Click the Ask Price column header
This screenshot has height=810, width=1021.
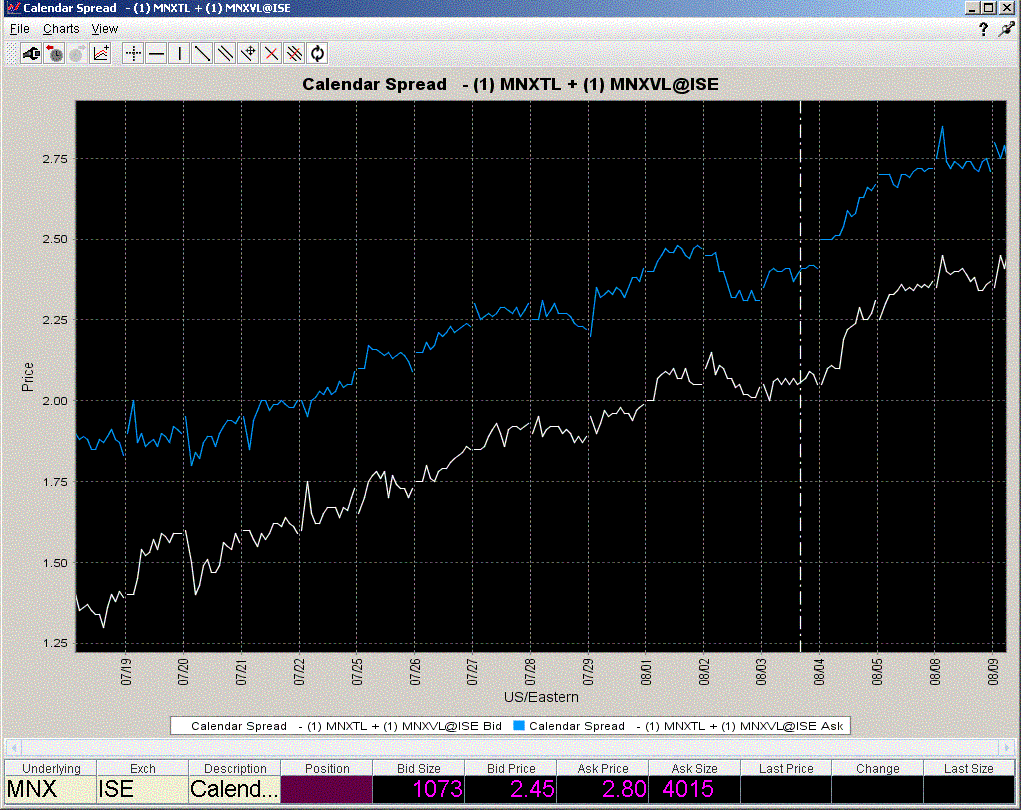pos(602,768)
